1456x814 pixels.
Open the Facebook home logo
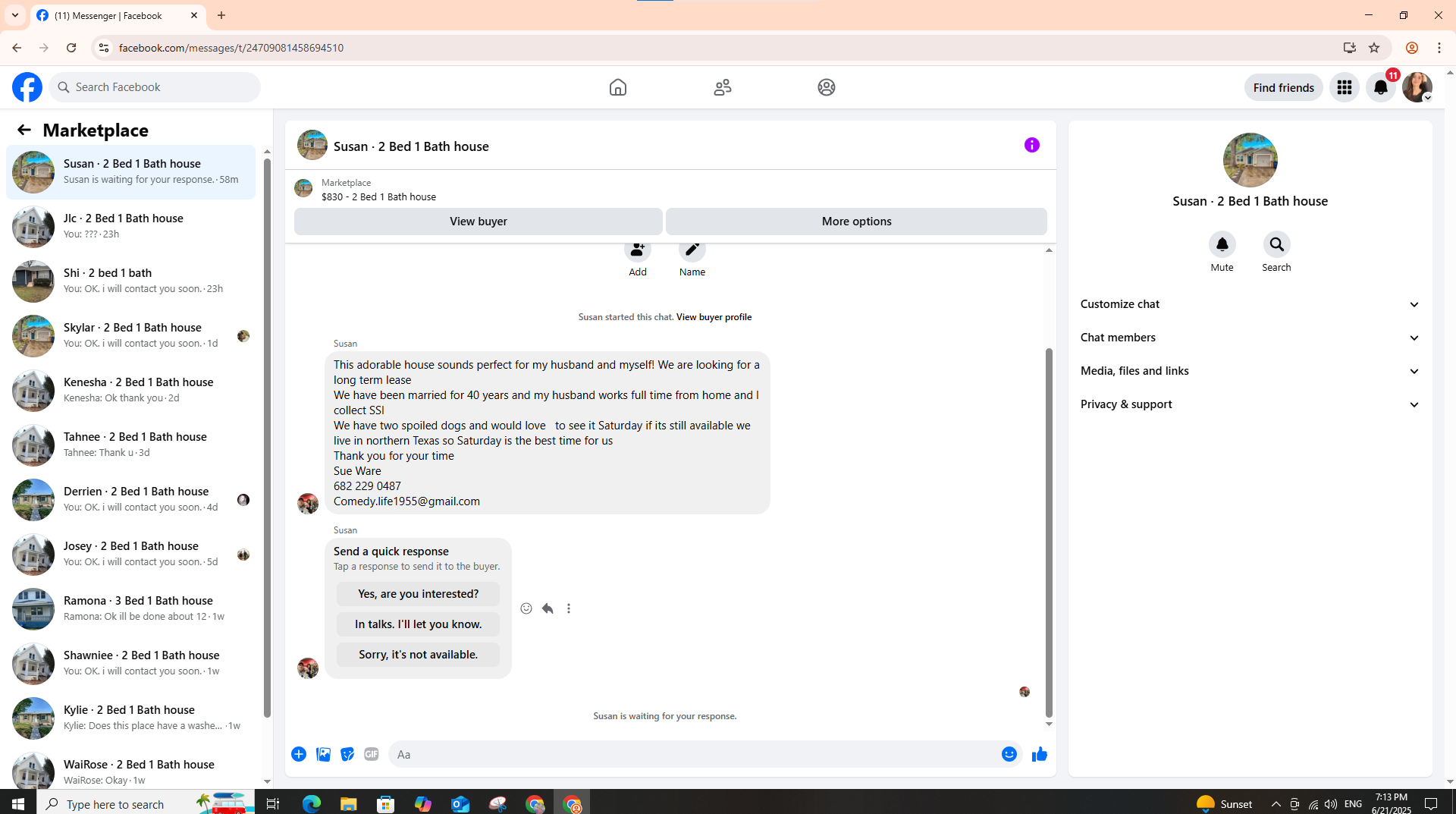click(27, 87)
